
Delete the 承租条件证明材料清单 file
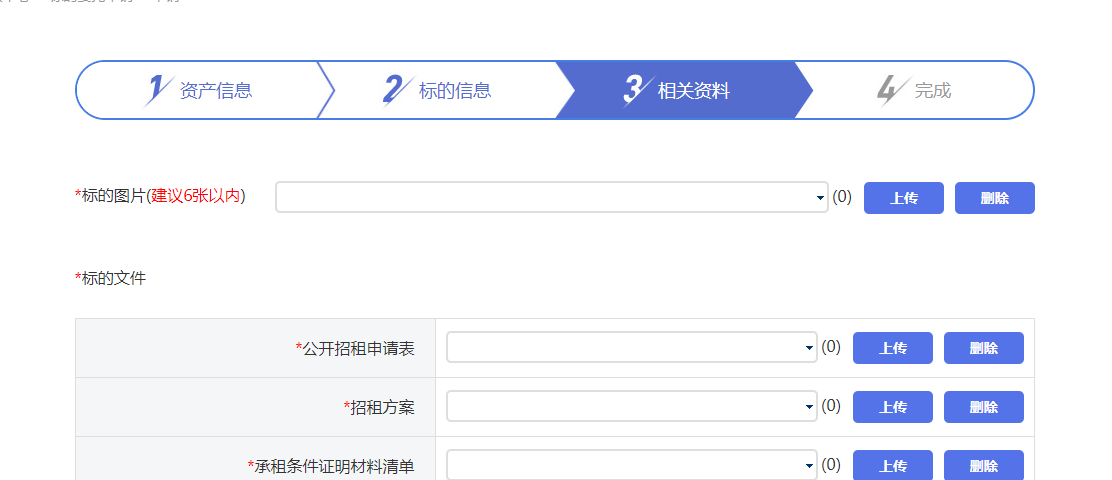[983, 465]
